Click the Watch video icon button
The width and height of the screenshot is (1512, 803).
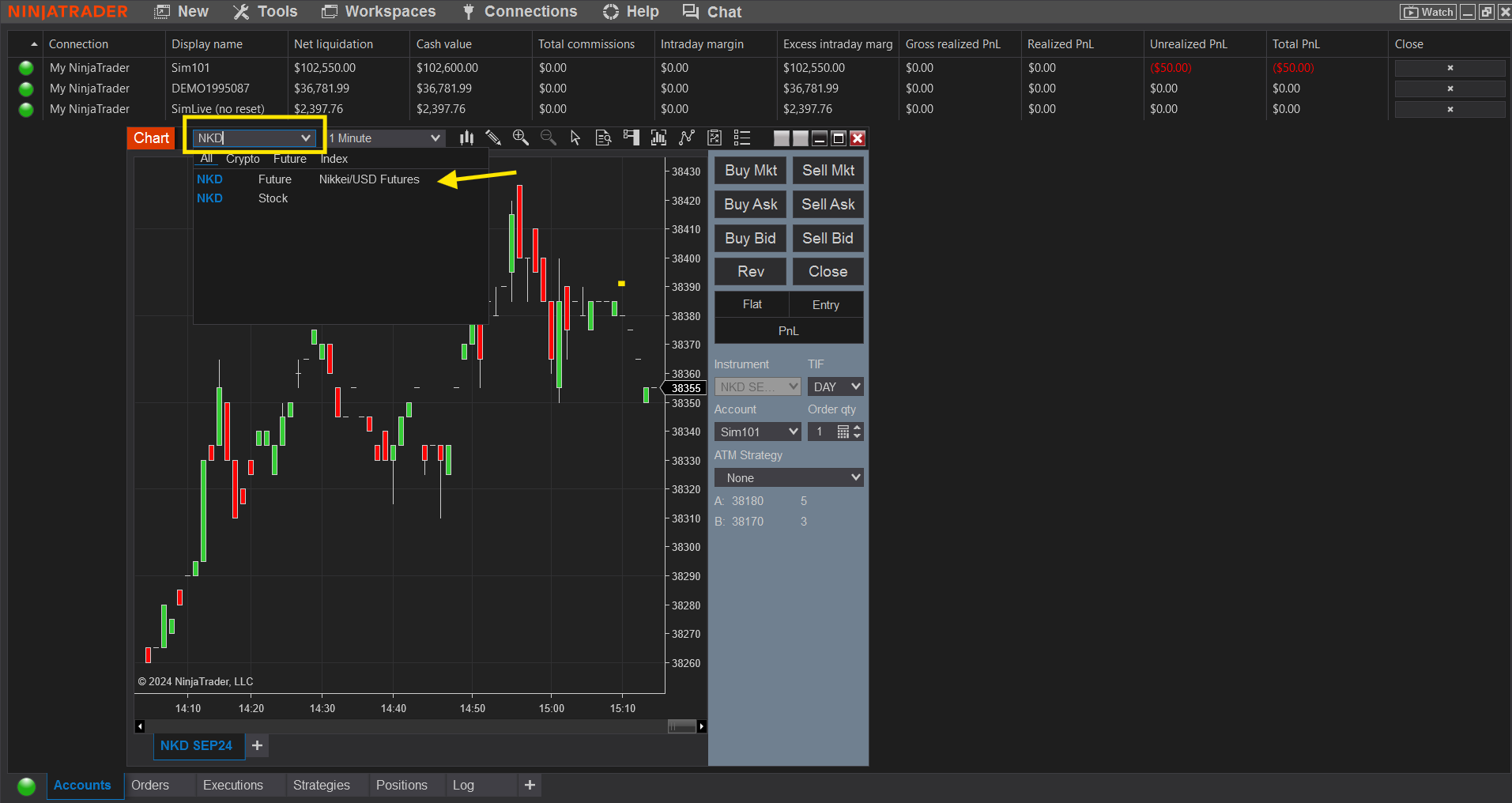tap(1427, 12)
